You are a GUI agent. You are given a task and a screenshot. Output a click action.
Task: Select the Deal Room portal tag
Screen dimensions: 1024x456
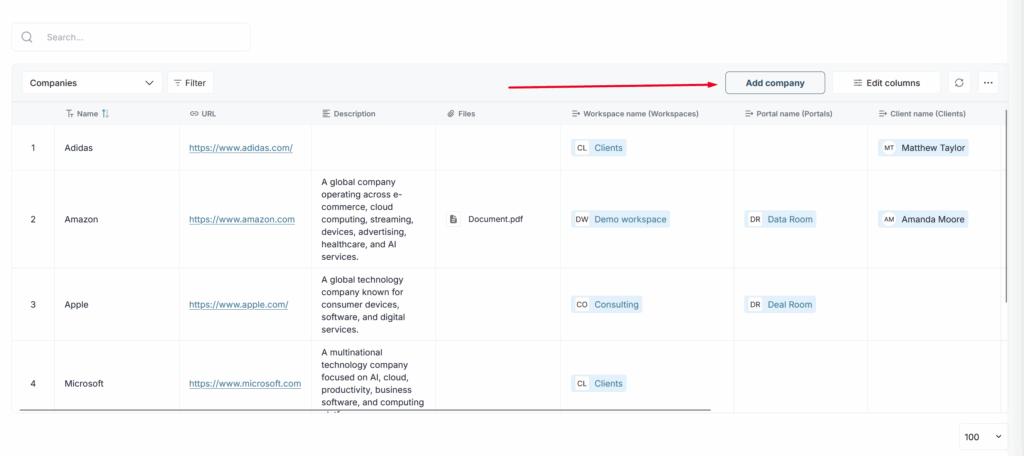point(789,304)
